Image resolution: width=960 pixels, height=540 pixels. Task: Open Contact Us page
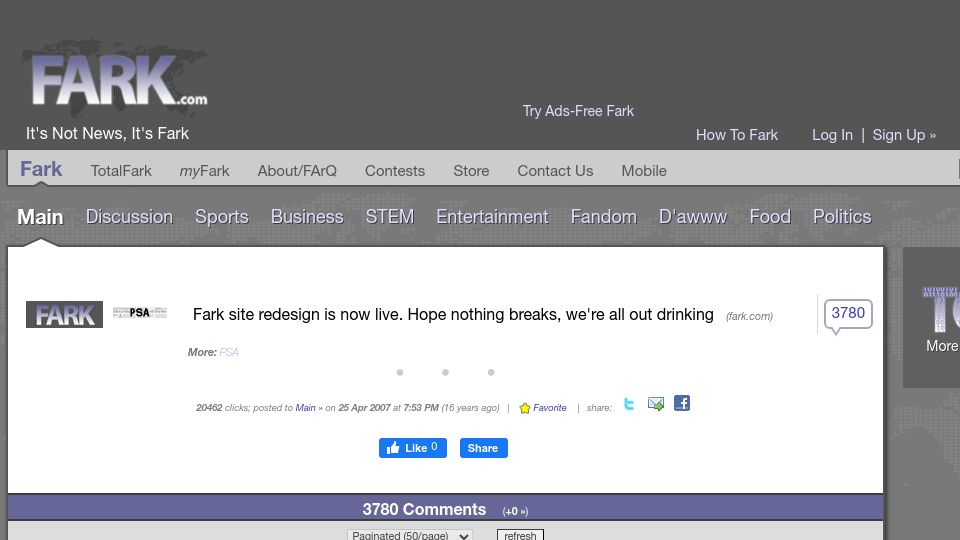point(555,171)
